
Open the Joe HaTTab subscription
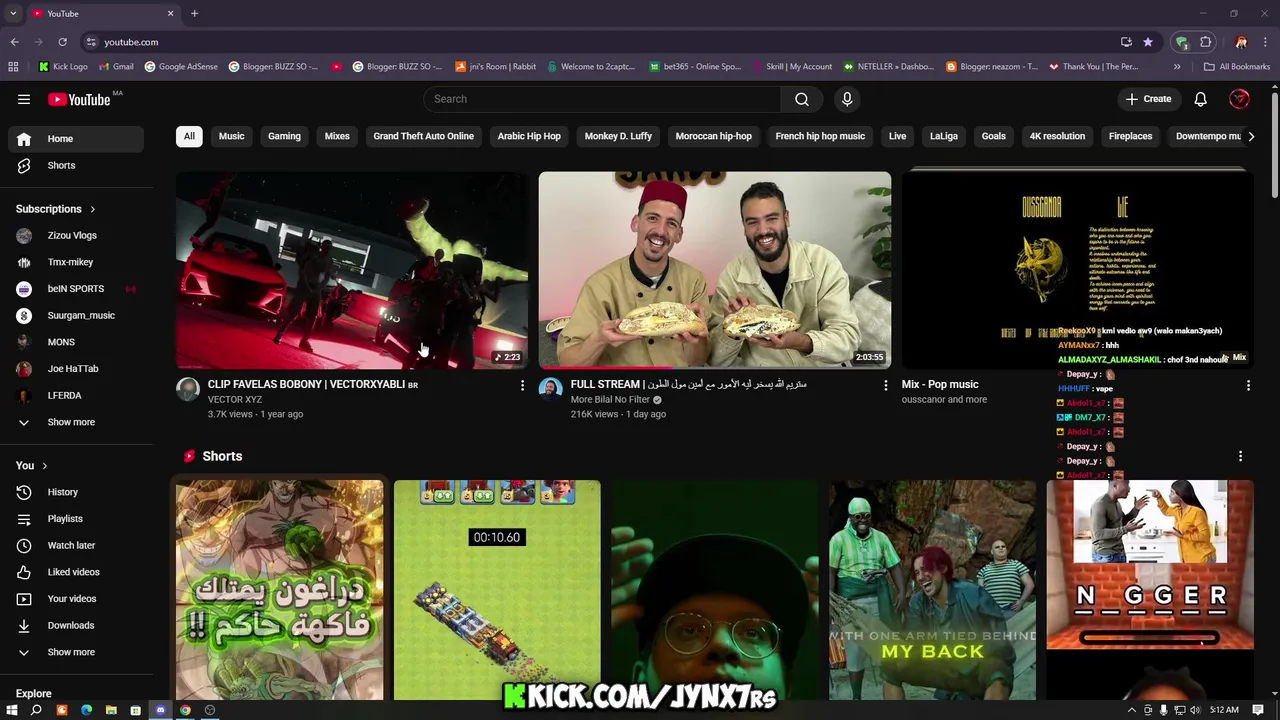coord(78,369)
